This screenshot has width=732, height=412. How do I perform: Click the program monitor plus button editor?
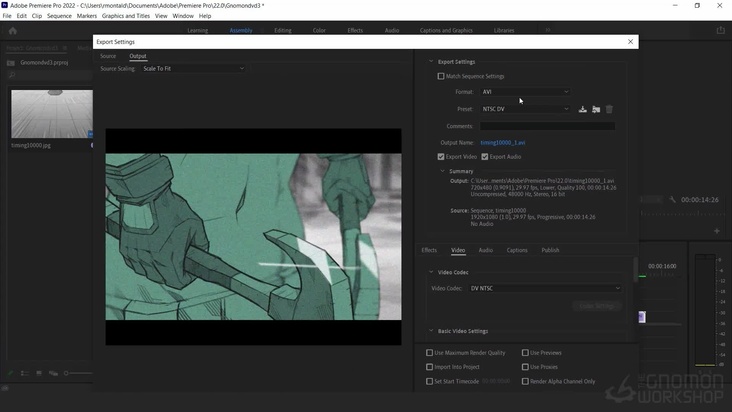point(717,231)
